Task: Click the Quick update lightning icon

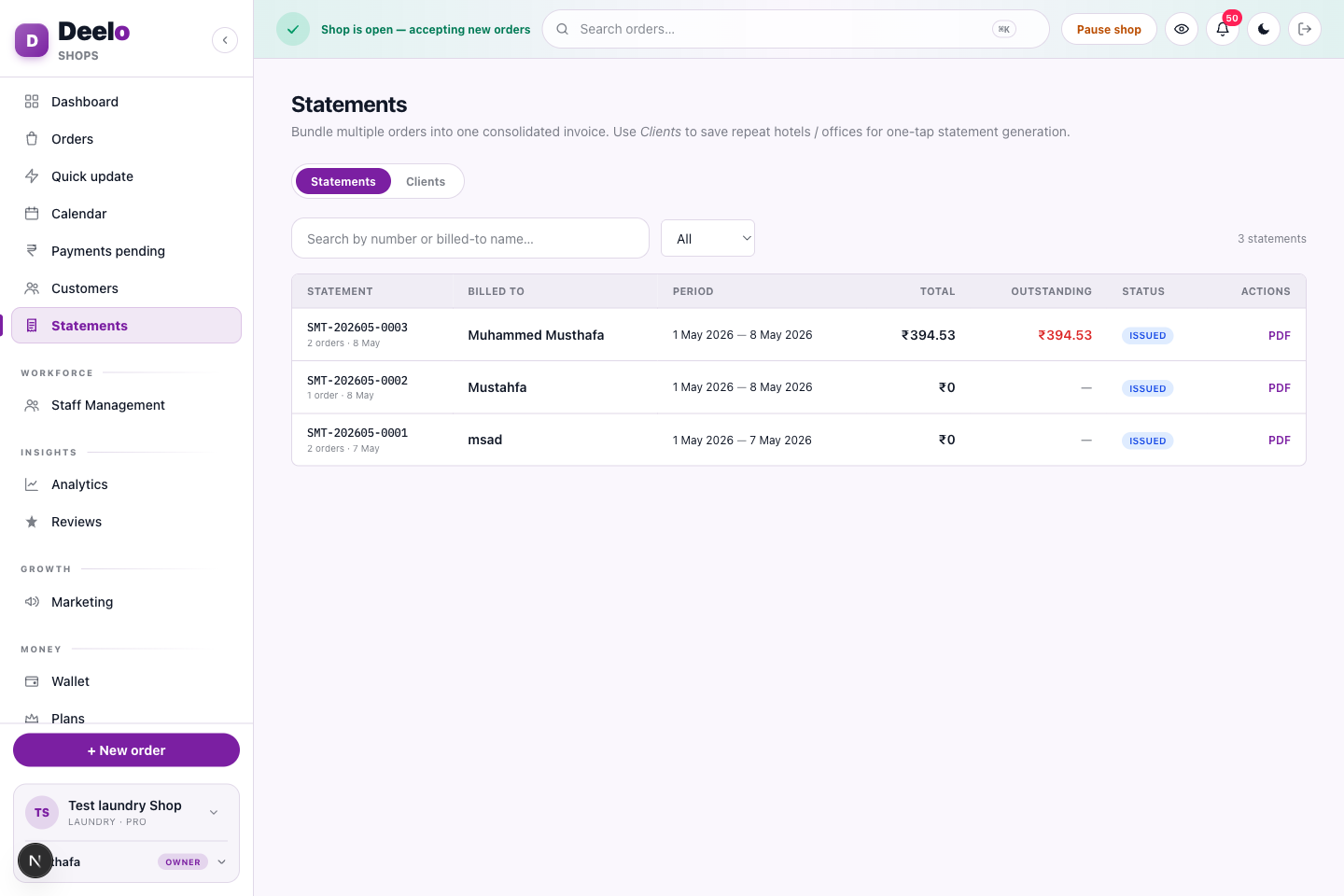Action: click(x=32, y=176)
